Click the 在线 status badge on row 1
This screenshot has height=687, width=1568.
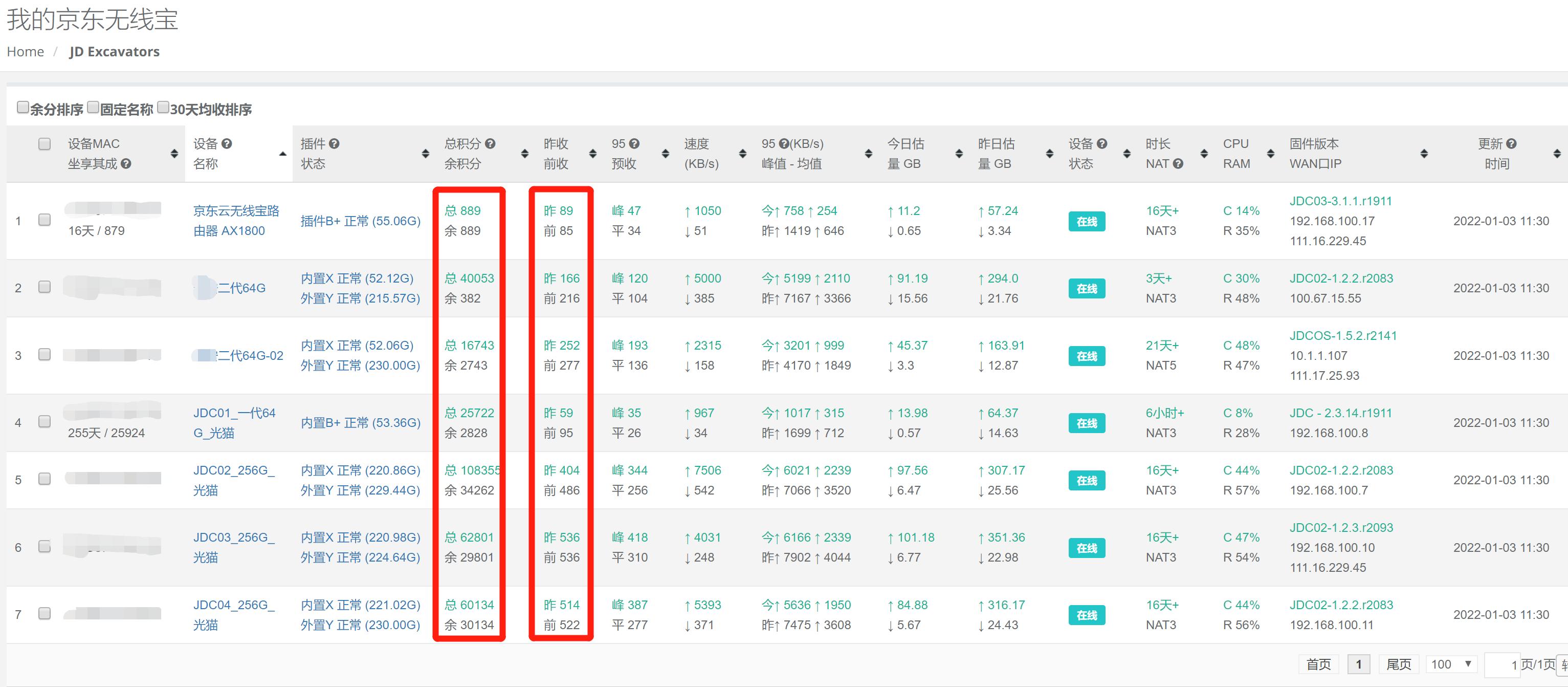1087,221
